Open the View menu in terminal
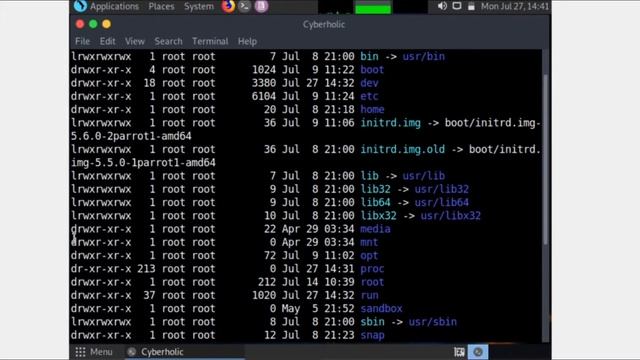 coord(135,41)
